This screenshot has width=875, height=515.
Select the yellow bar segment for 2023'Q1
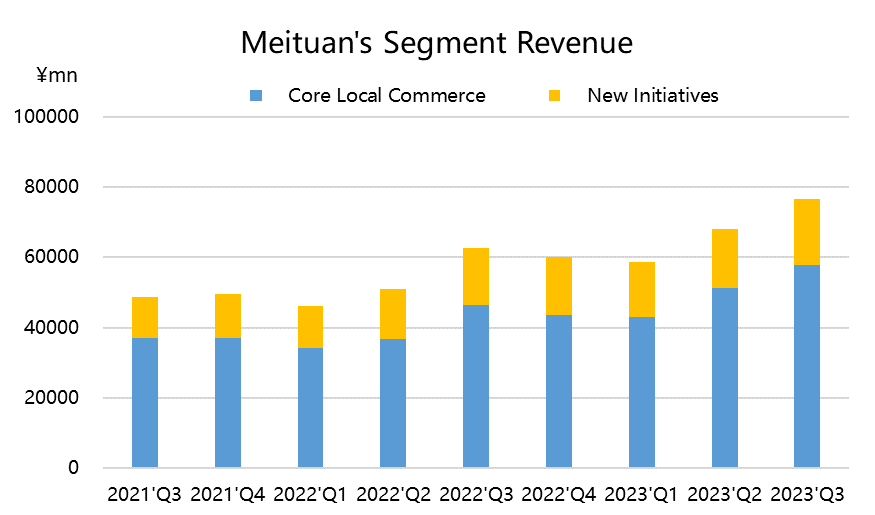tap(642, 290)
